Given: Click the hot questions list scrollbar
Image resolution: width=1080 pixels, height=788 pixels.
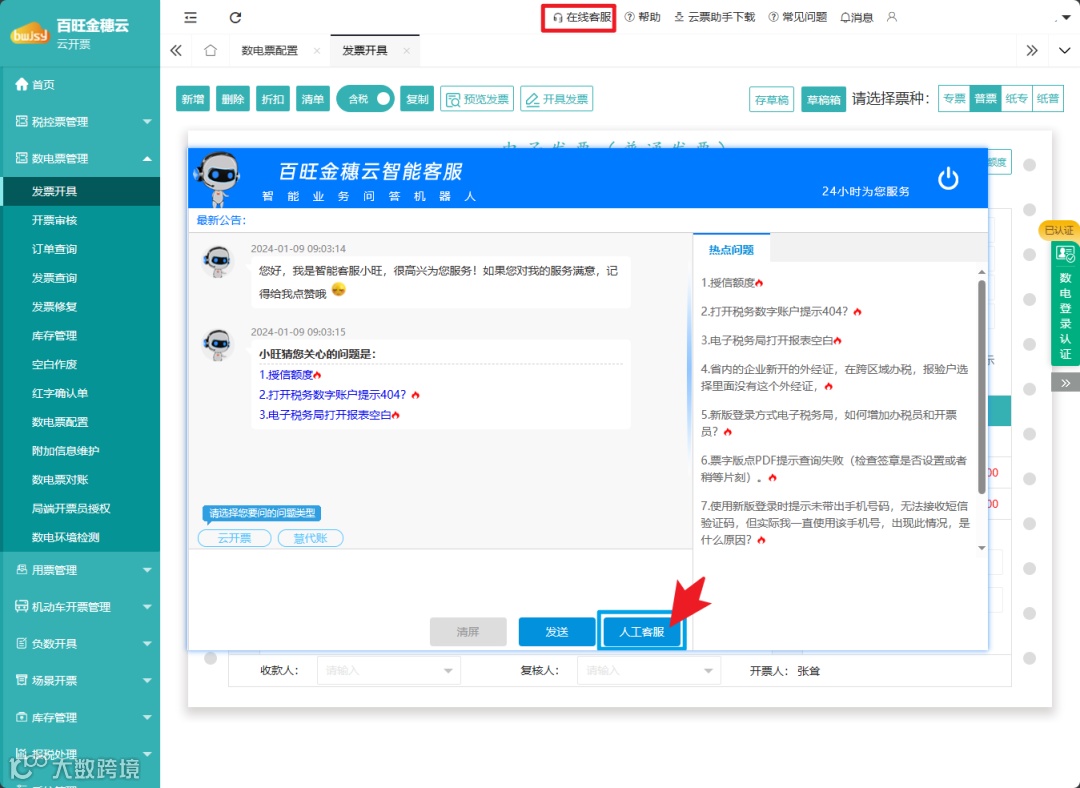Looking at the screenshot, I should 982,386.
